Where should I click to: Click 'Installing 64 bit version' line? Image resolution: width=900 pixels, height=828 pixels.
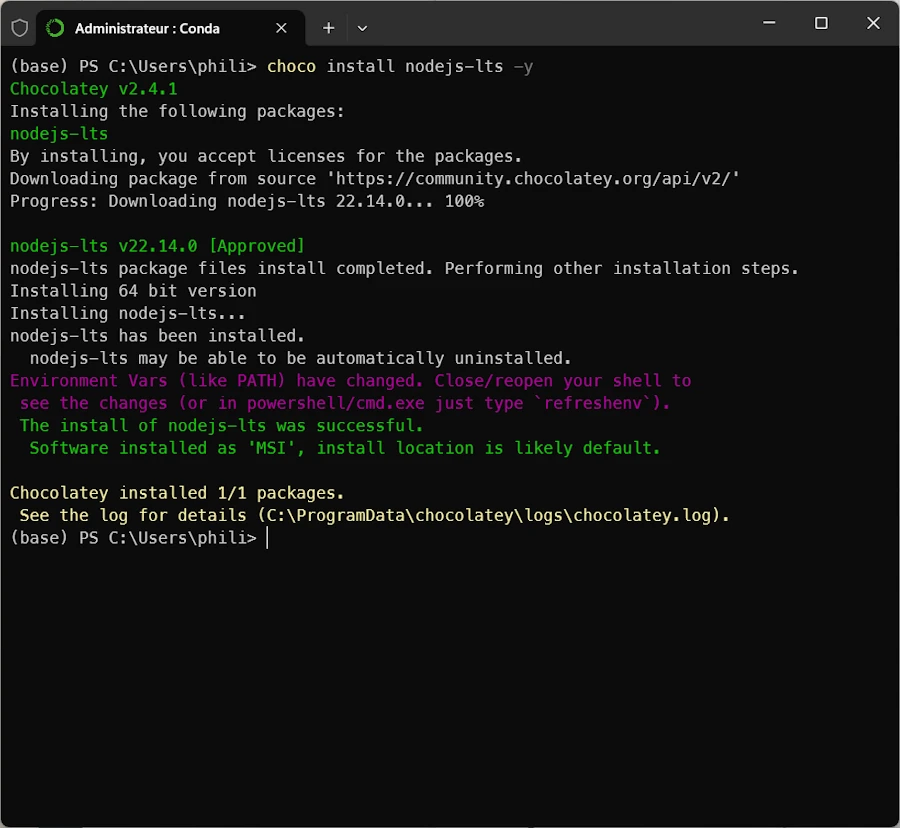click(x=133, y=291)
